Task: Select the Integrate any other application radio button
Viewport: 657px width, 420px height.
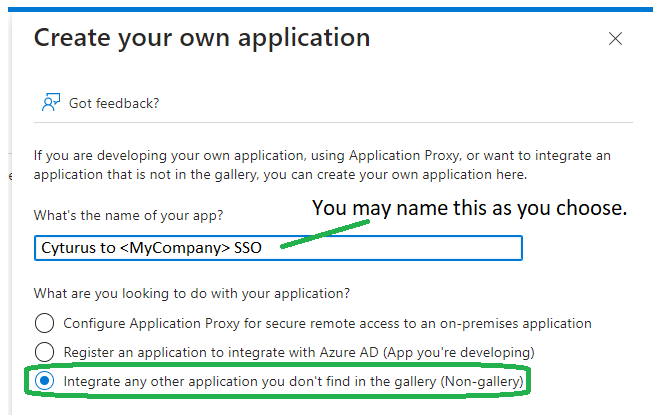Action: pyautogui.click(x=44, y=381)
